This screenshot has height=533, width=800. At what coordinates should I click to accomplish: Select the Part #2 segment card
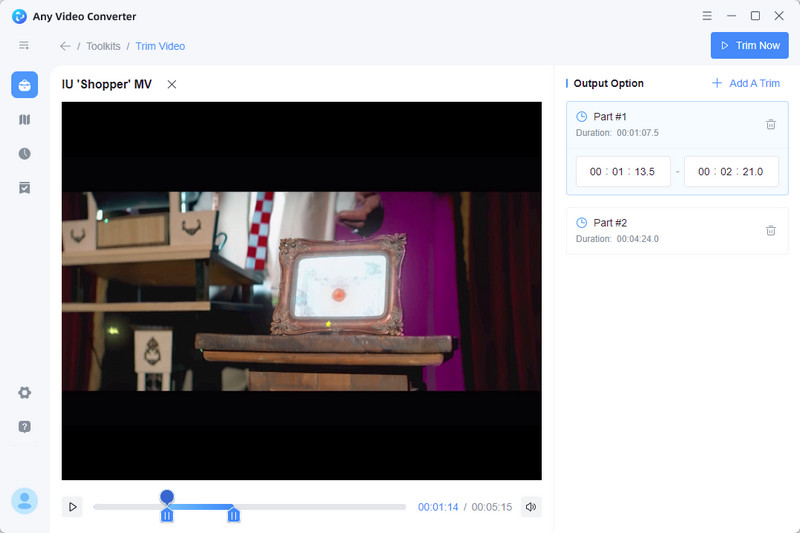pos(677,231)
